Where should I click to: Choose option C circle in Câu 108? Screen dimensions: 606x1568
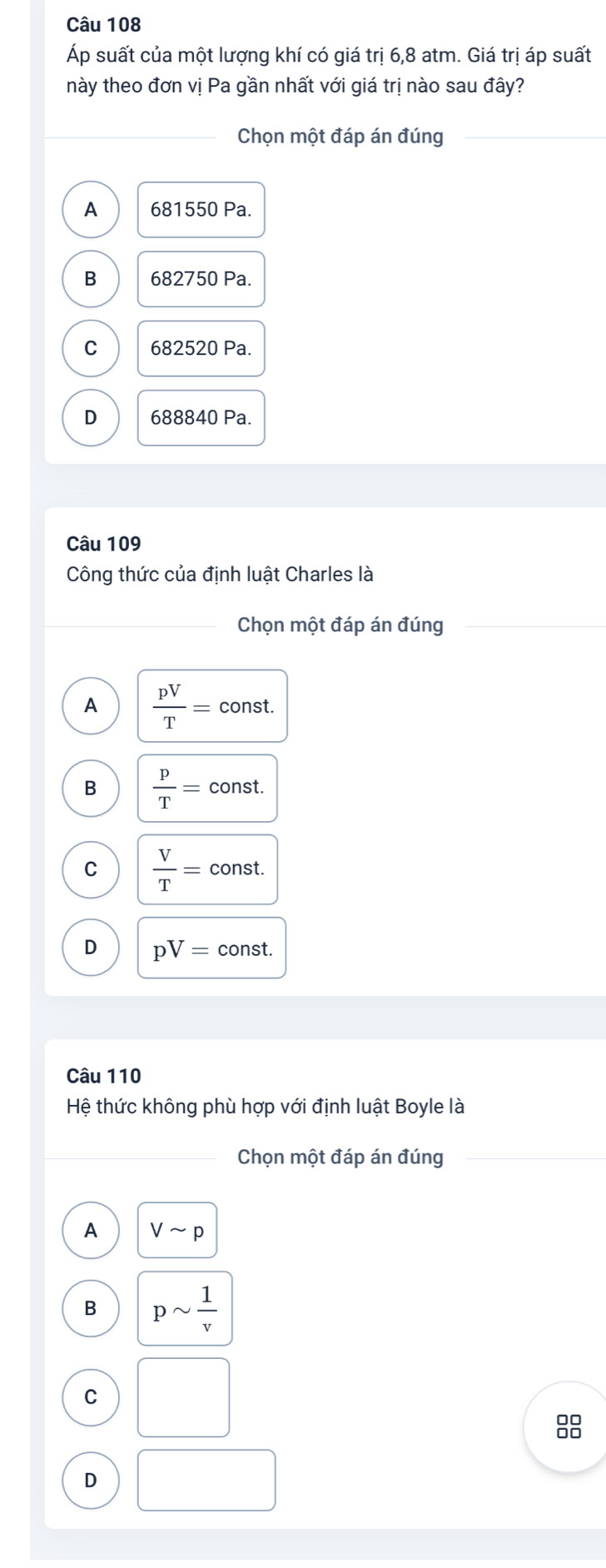pos(91,348)
